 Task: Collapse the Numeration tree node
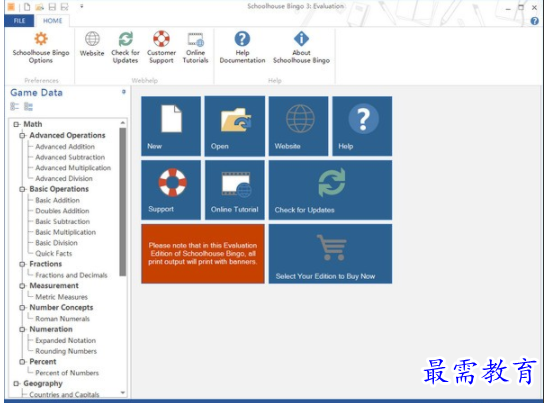(22, 329)
